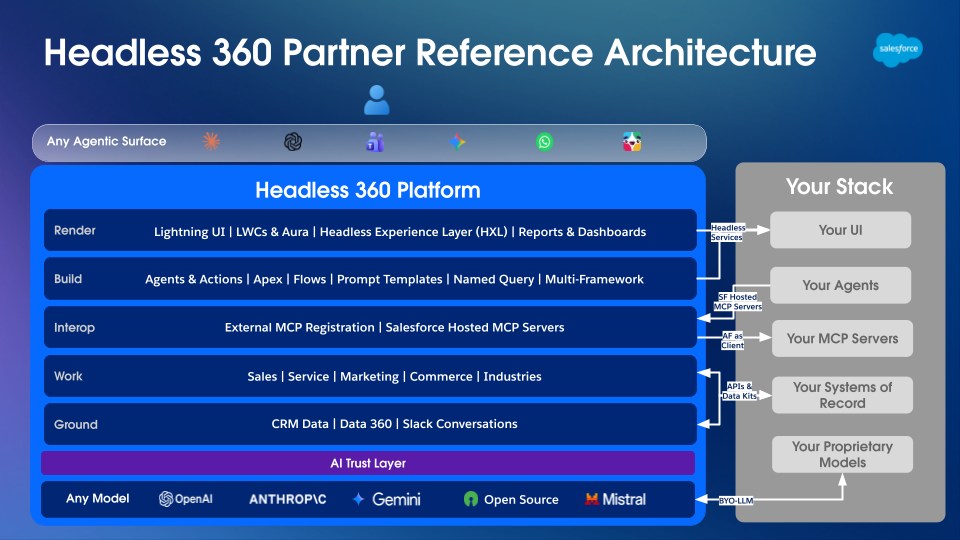
Task: Select the WhatsApp icon
Action: click(x=544, y=142)
